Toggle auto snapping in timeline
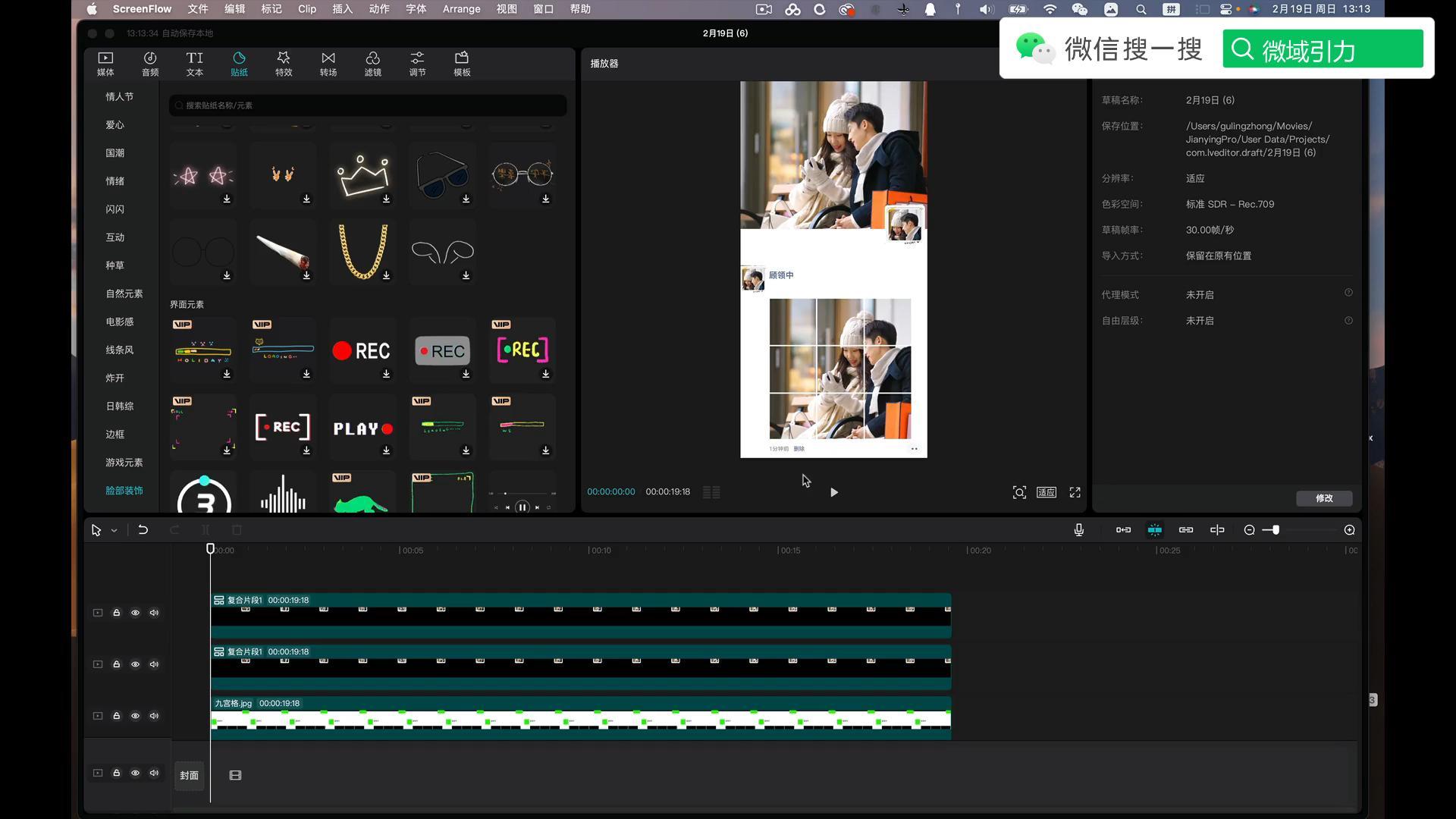 1154,530
